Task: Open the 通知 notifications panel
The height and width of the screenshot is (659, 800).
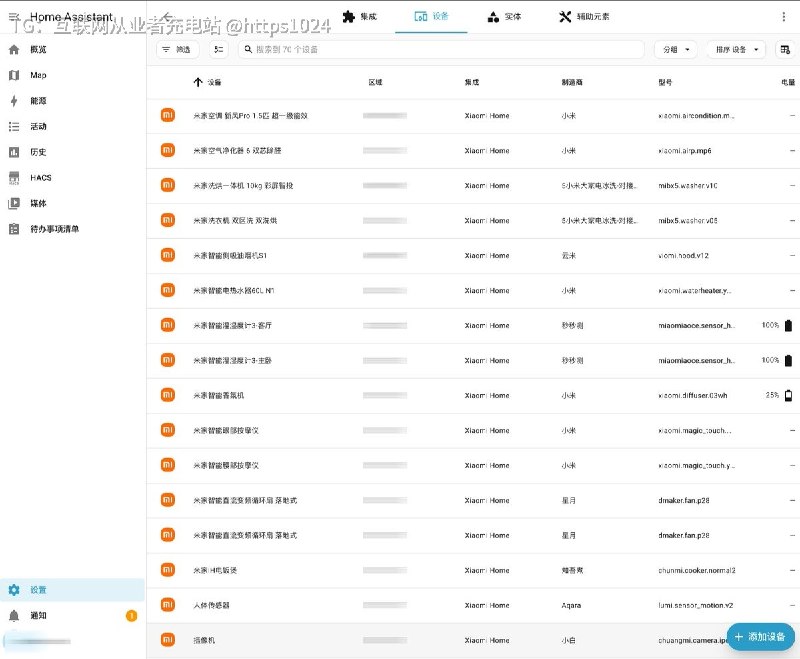Action: click(x=72, y=615)
